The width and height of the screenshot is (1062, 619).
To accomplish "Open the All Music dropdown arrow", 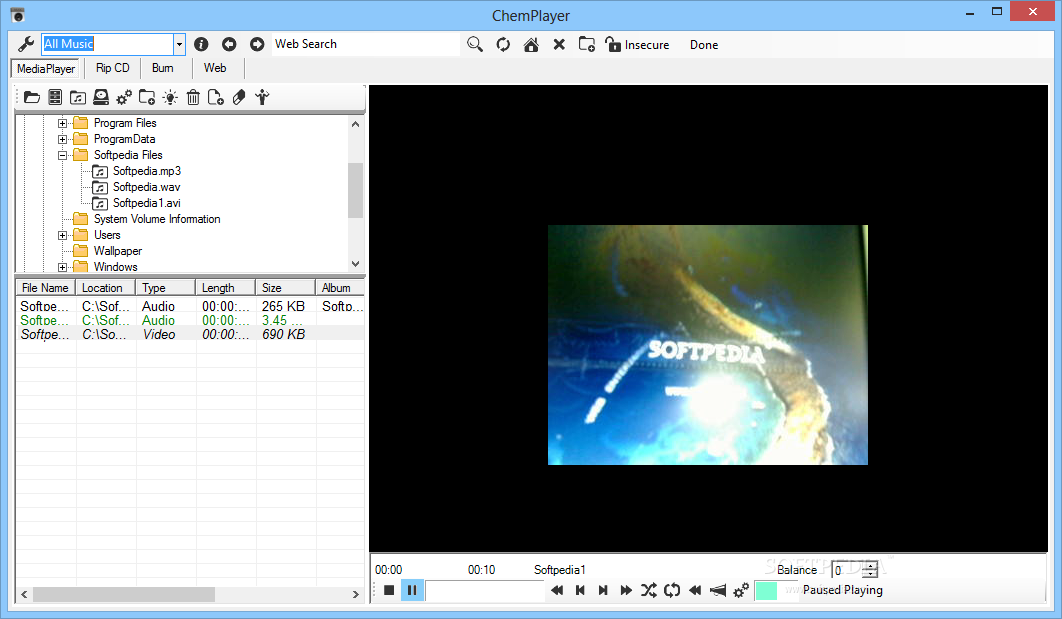I will [179, 45].
